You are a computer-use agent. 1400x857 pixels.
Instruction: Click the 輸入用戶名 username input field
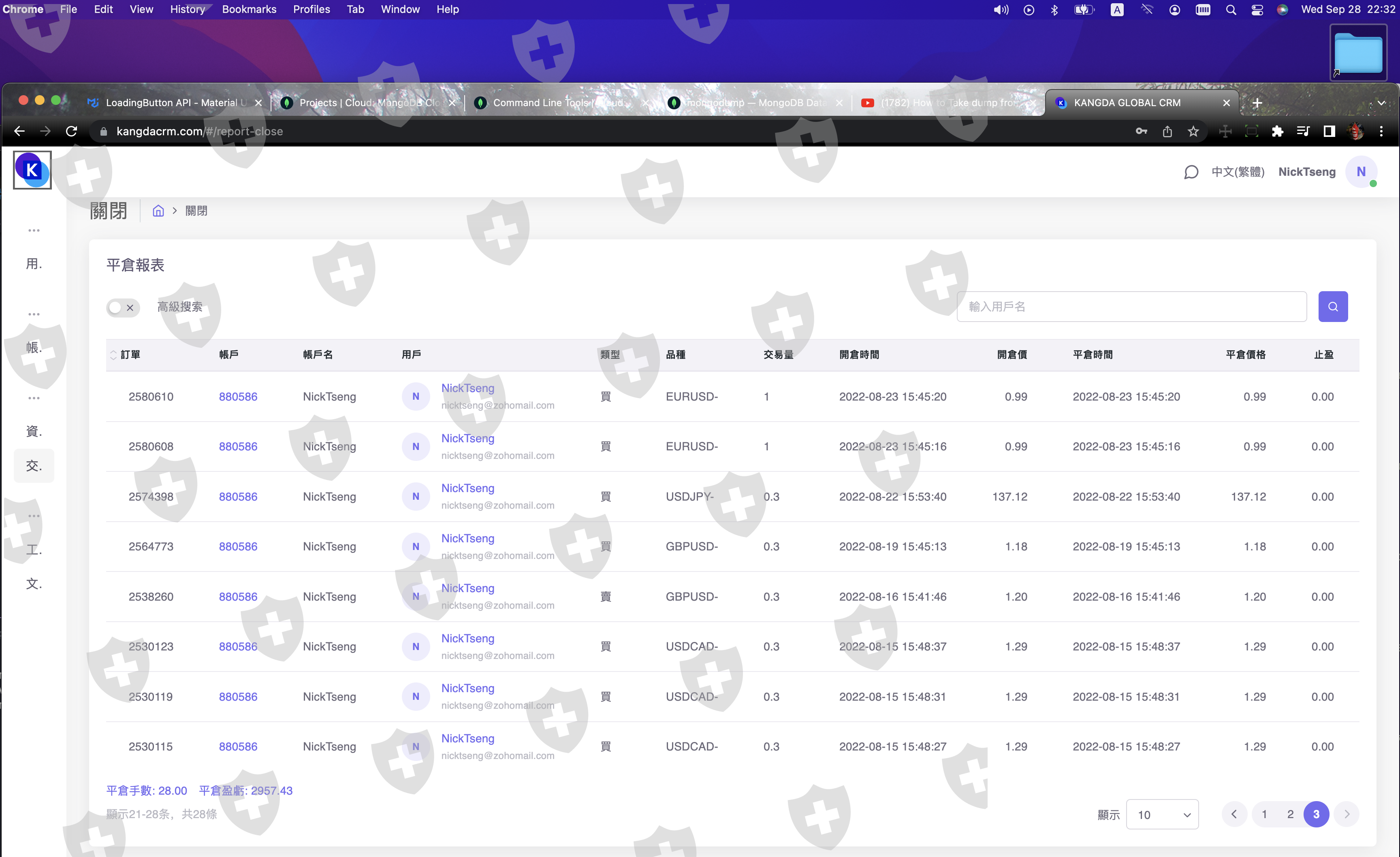pos(1131,307)
